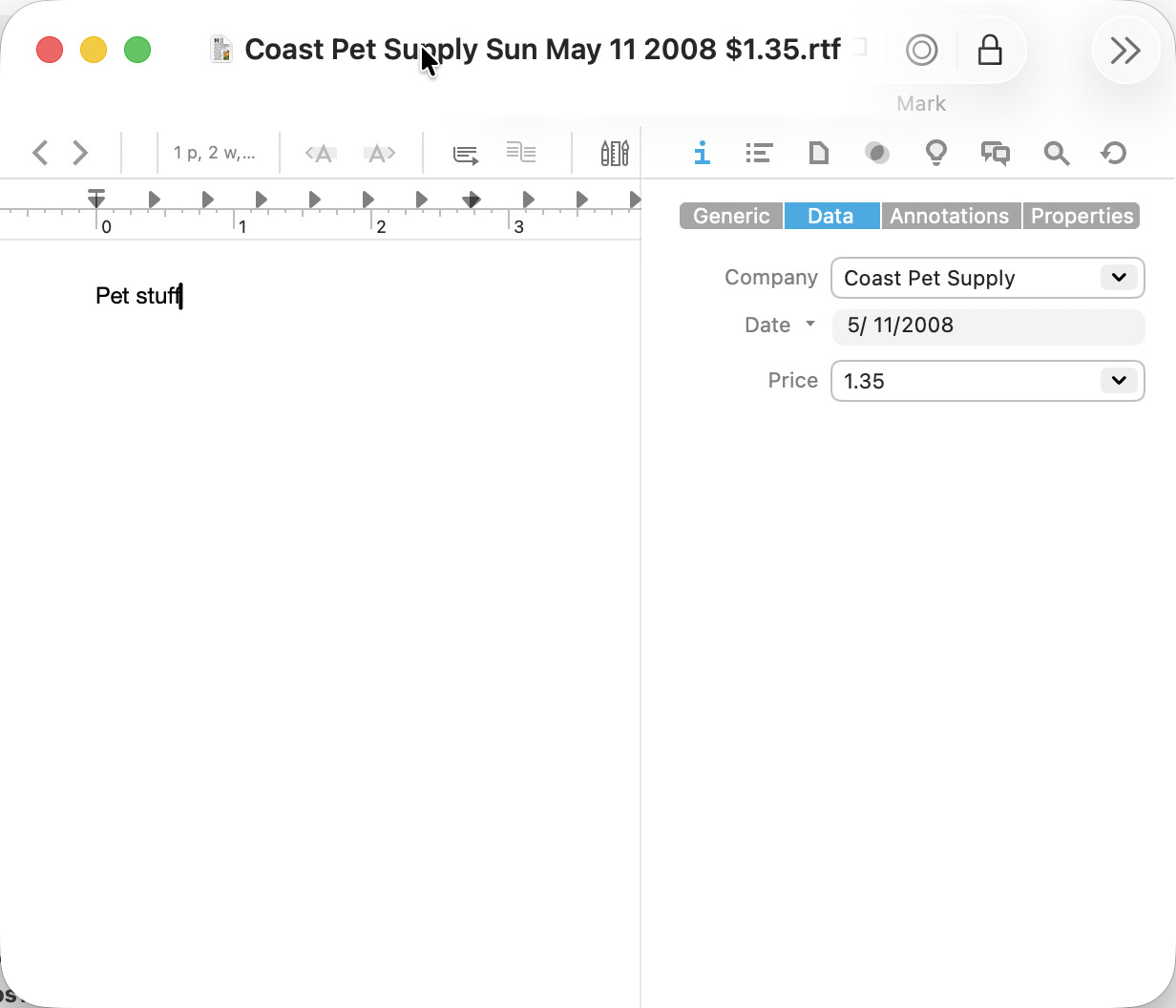Expand the Price dropdown arrow
This screenshot has height=1008, width=1176.
(x=1118, y=381)
